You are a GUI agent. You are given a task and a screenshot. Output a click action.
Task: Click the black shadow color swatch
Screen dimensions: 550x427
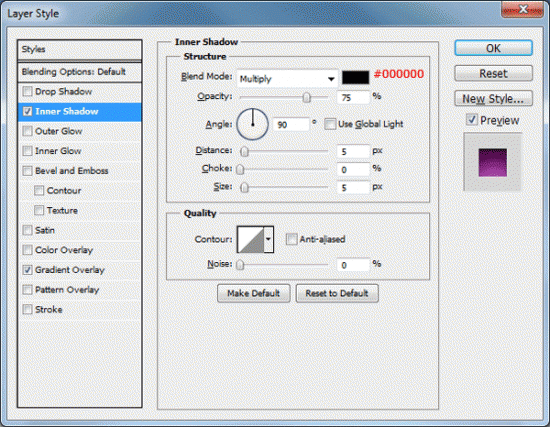pos(355,78)
